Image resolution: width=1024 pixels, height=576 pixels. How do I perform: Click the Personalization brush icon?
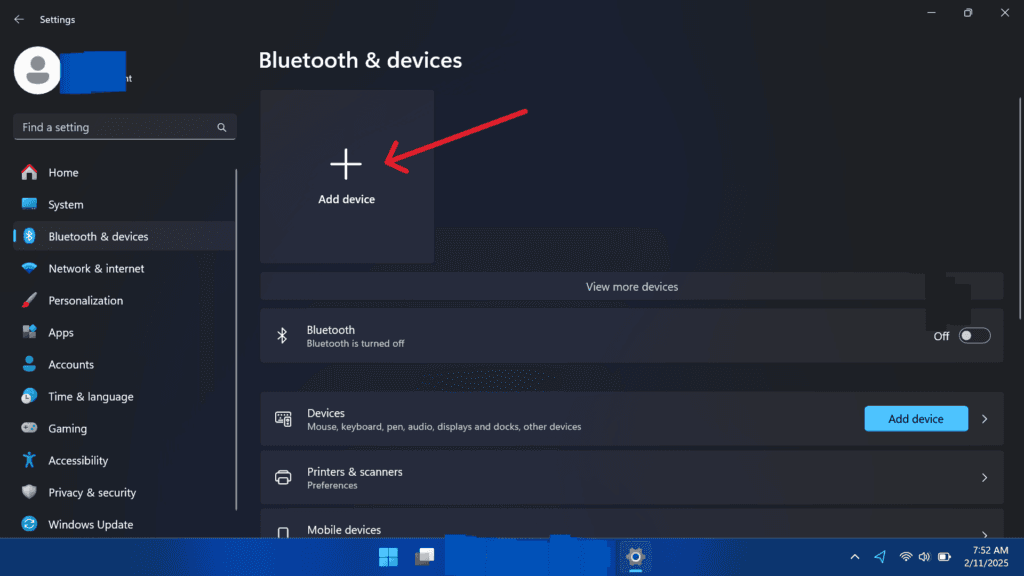(x=29, y=300)
